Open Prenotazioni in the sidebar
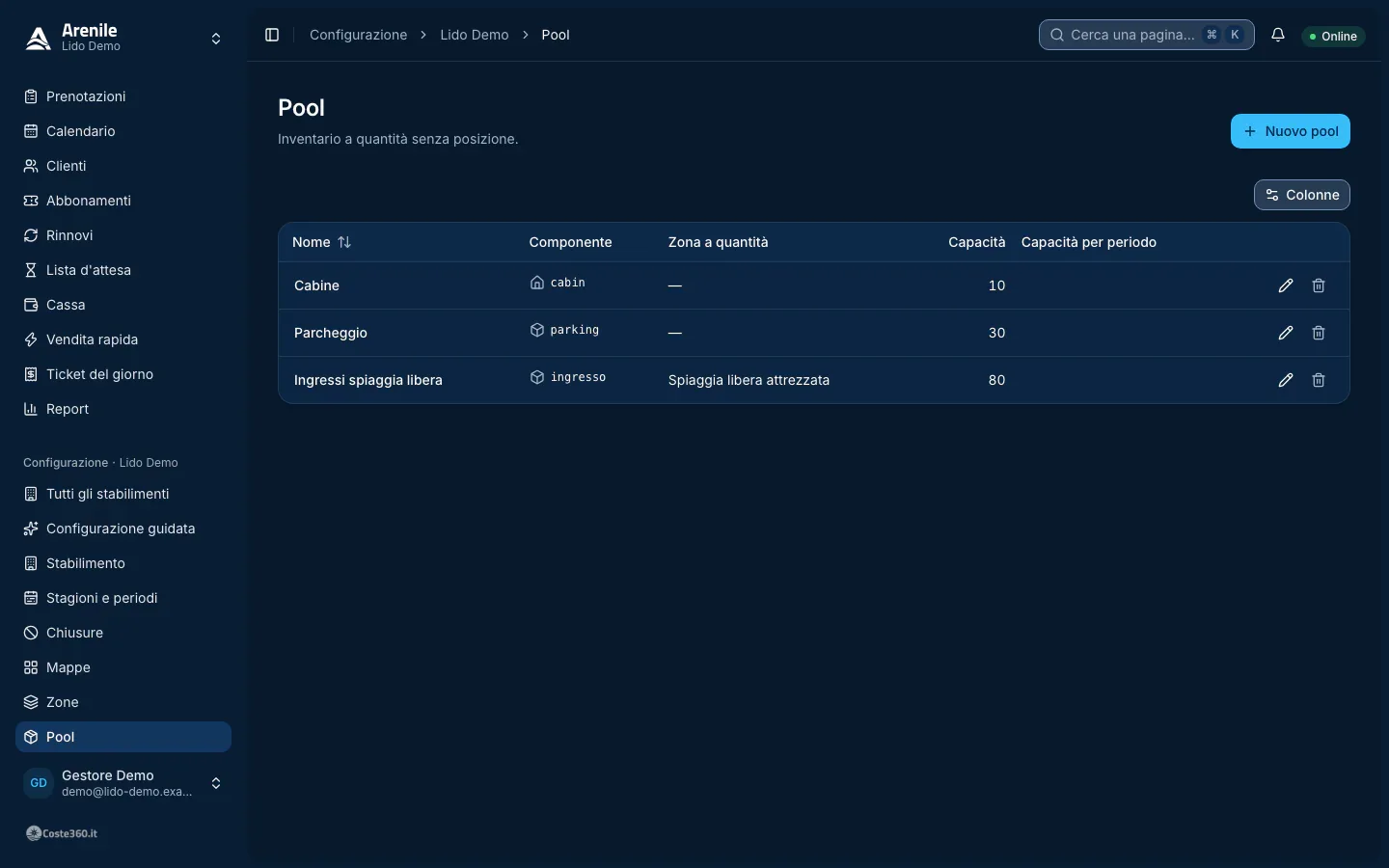The image size is (1389, 868). 123,96
